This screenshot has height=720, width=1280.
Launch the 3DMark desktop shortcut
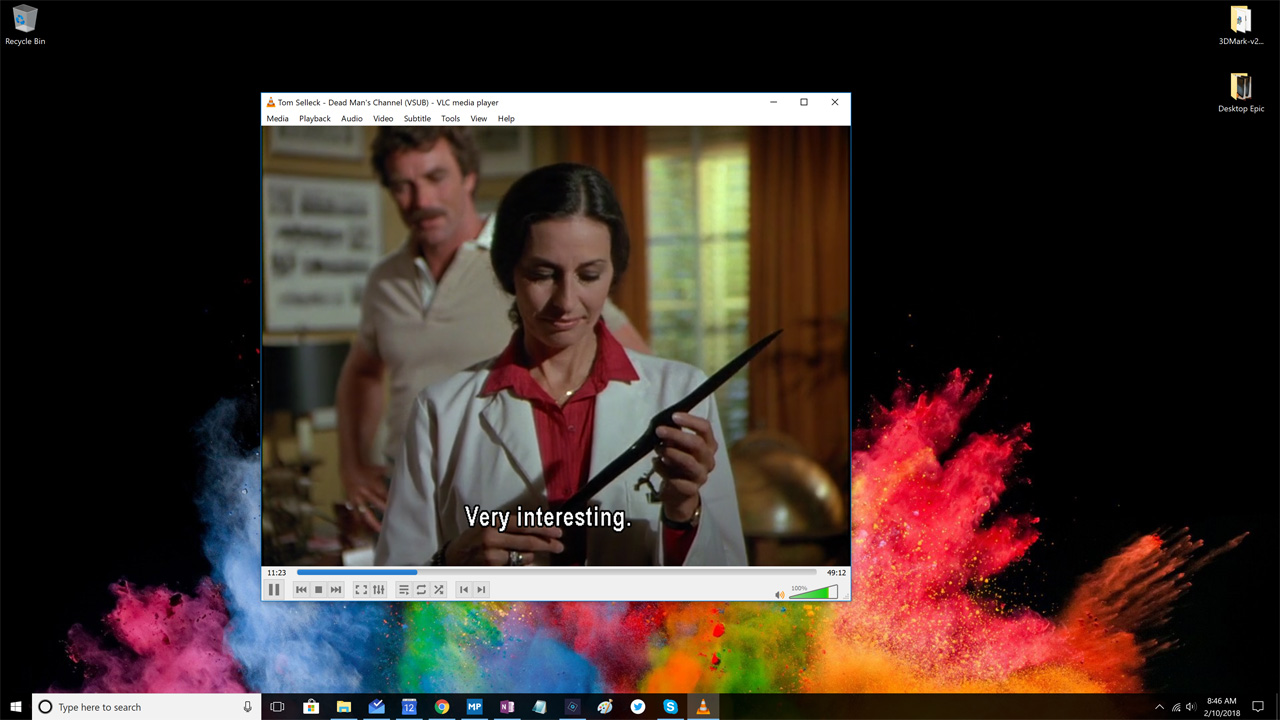(1241, 20)
